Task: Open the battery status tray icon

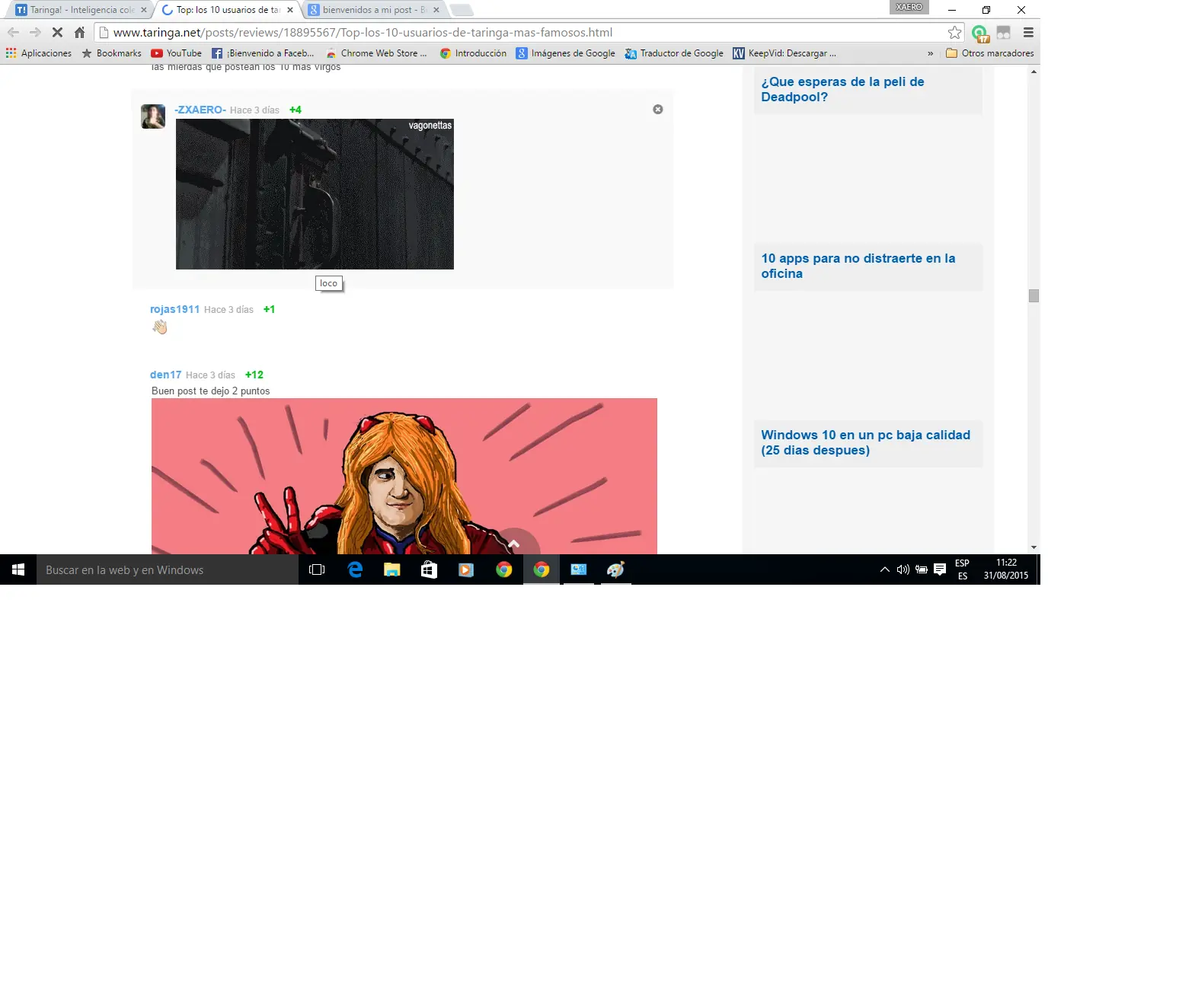Action: point(922,569)
